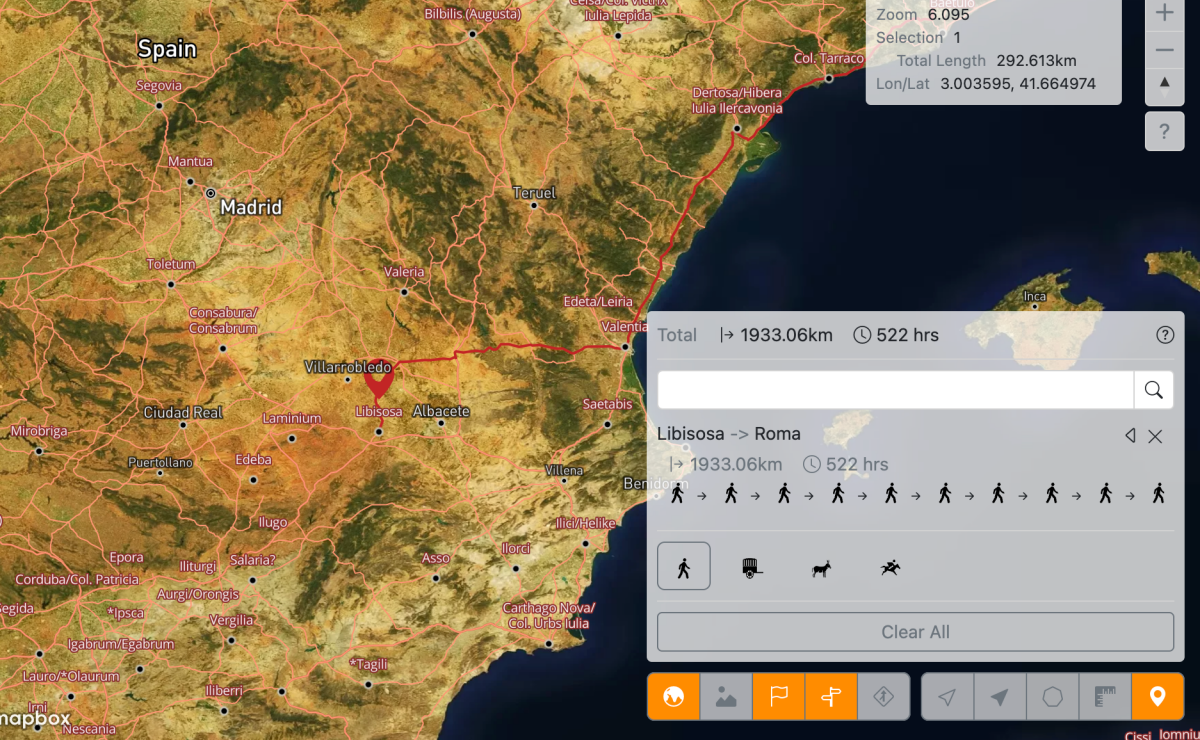Toggle the terrain image layer
1200x740 pixels.
(726, 697)
